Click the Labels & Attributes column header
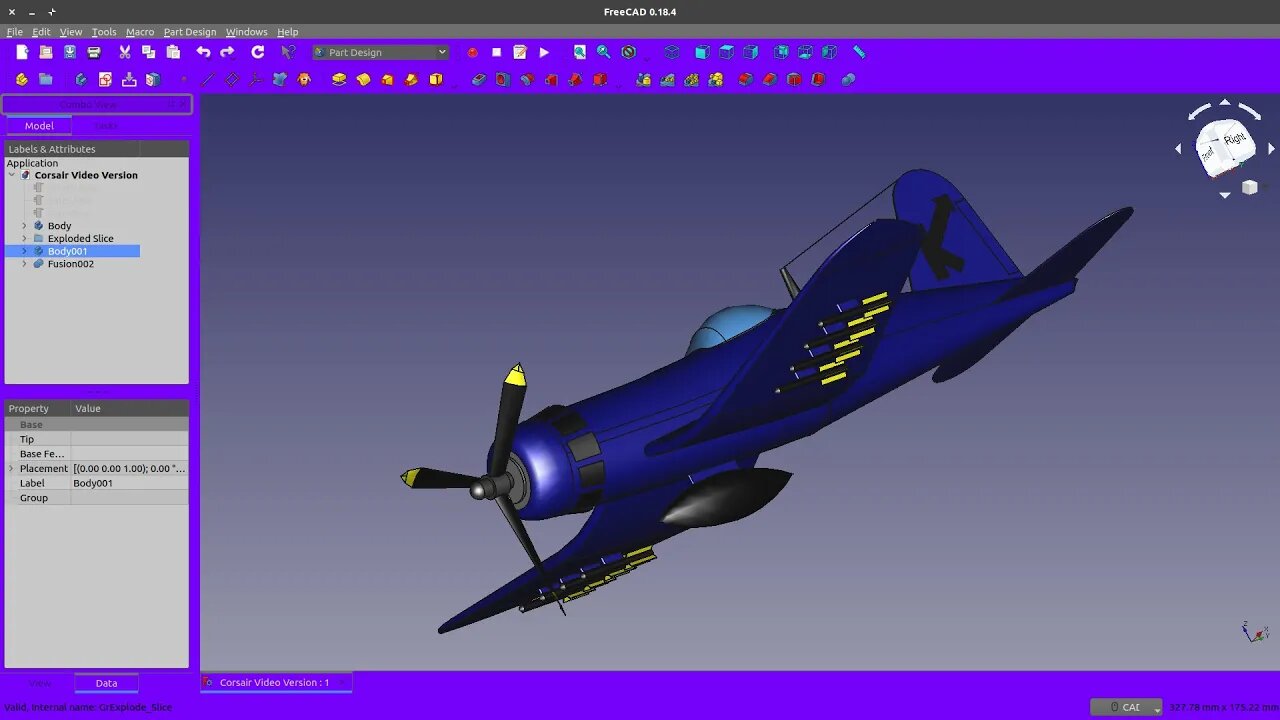This screenshot has height=720, width=1280. 72,149
